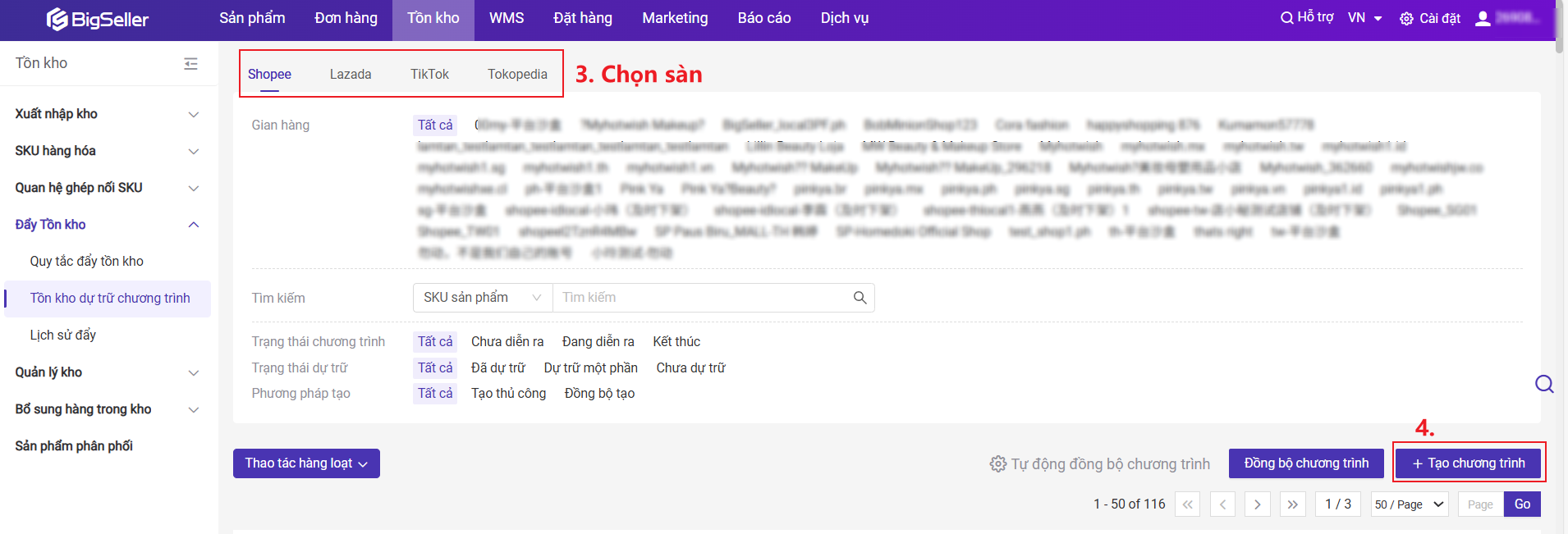Open the SKU sản phẩm search type dropdown
Image resolution: width=1568 pixels, height=534 pixels.
tap(483, 298)
